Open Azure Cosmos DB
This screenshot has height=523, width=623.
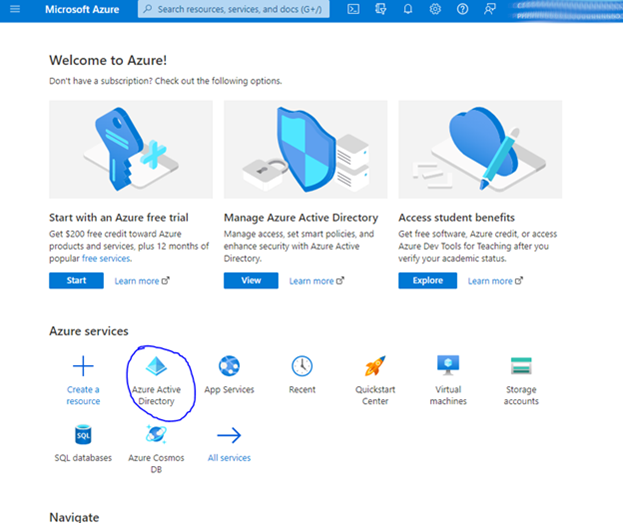point(155,435)
